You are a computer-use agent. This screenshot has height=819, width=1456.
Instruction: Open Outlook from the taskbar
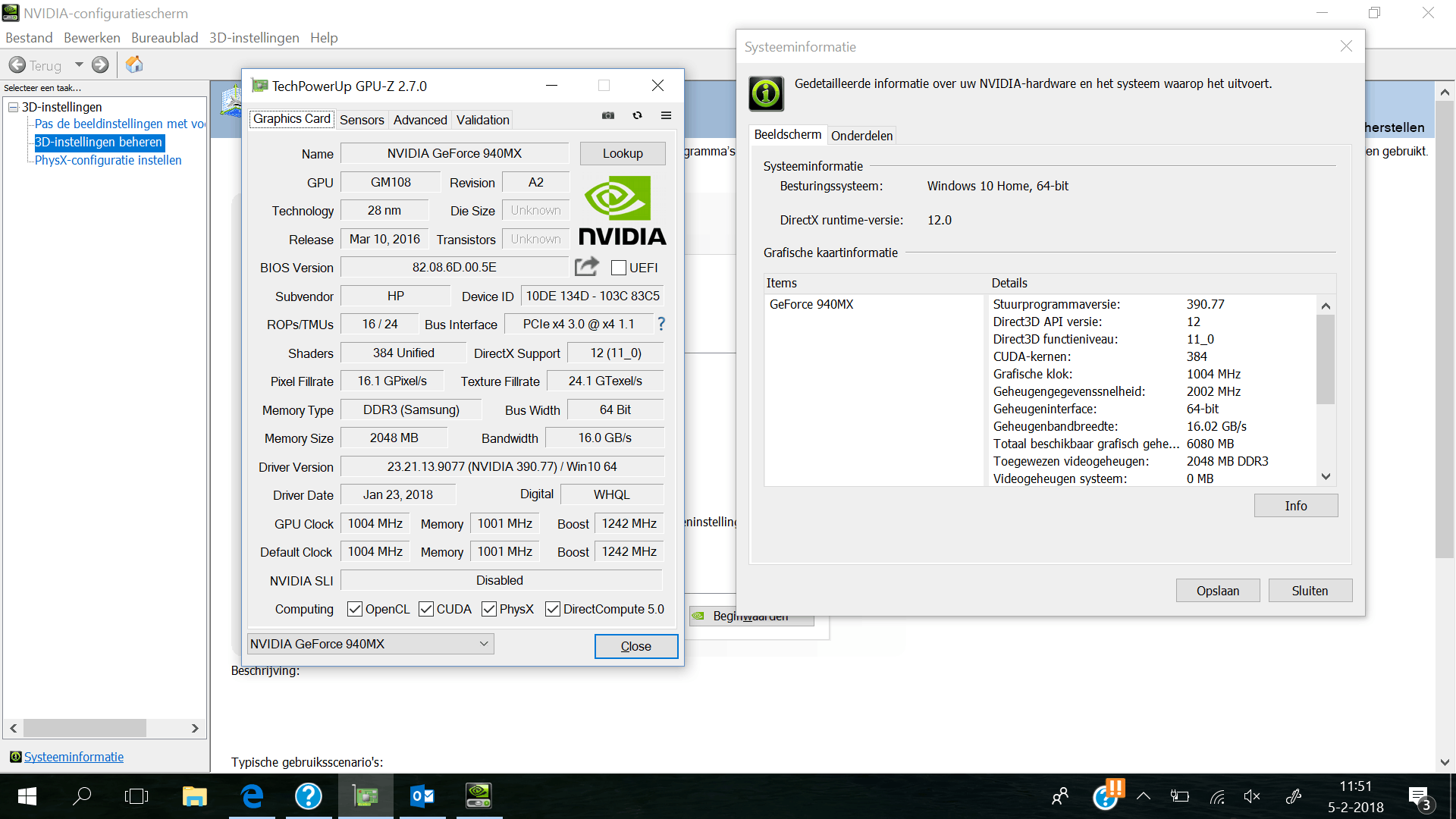422,796
